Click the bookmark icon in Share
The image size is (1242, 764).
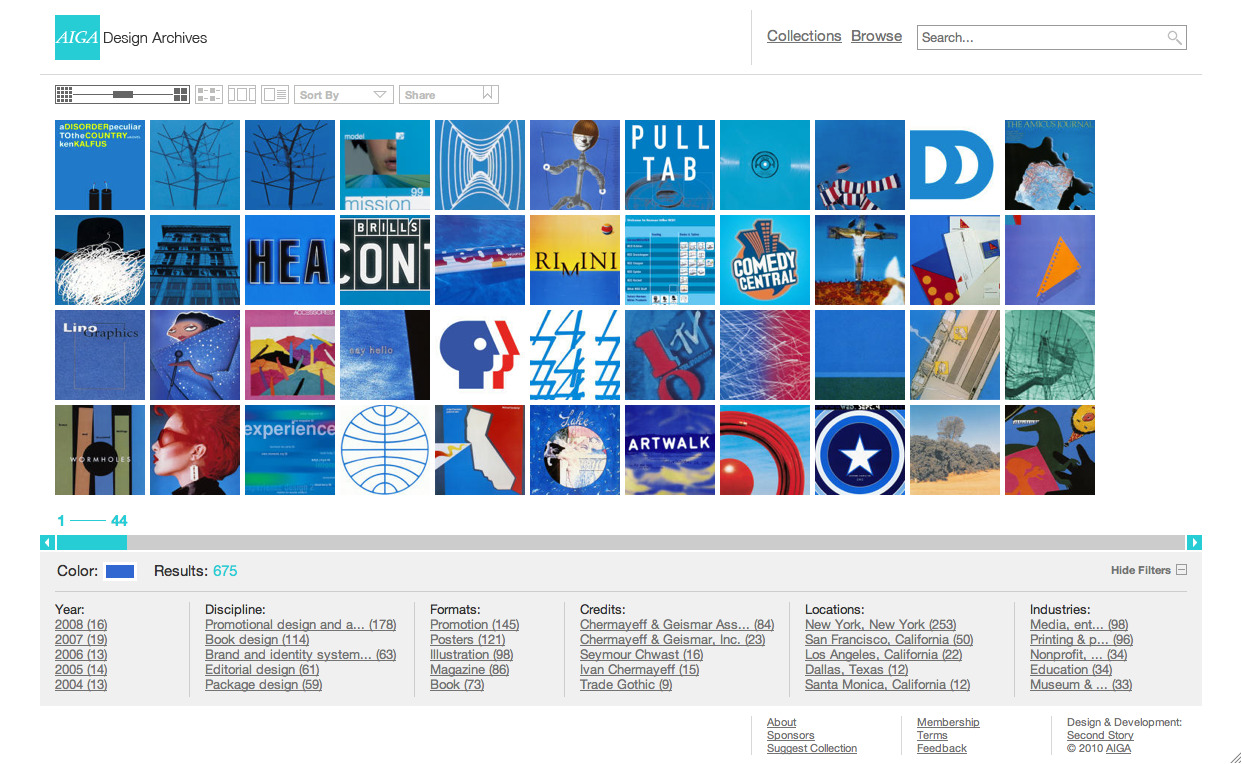click(x=488, y=94)
